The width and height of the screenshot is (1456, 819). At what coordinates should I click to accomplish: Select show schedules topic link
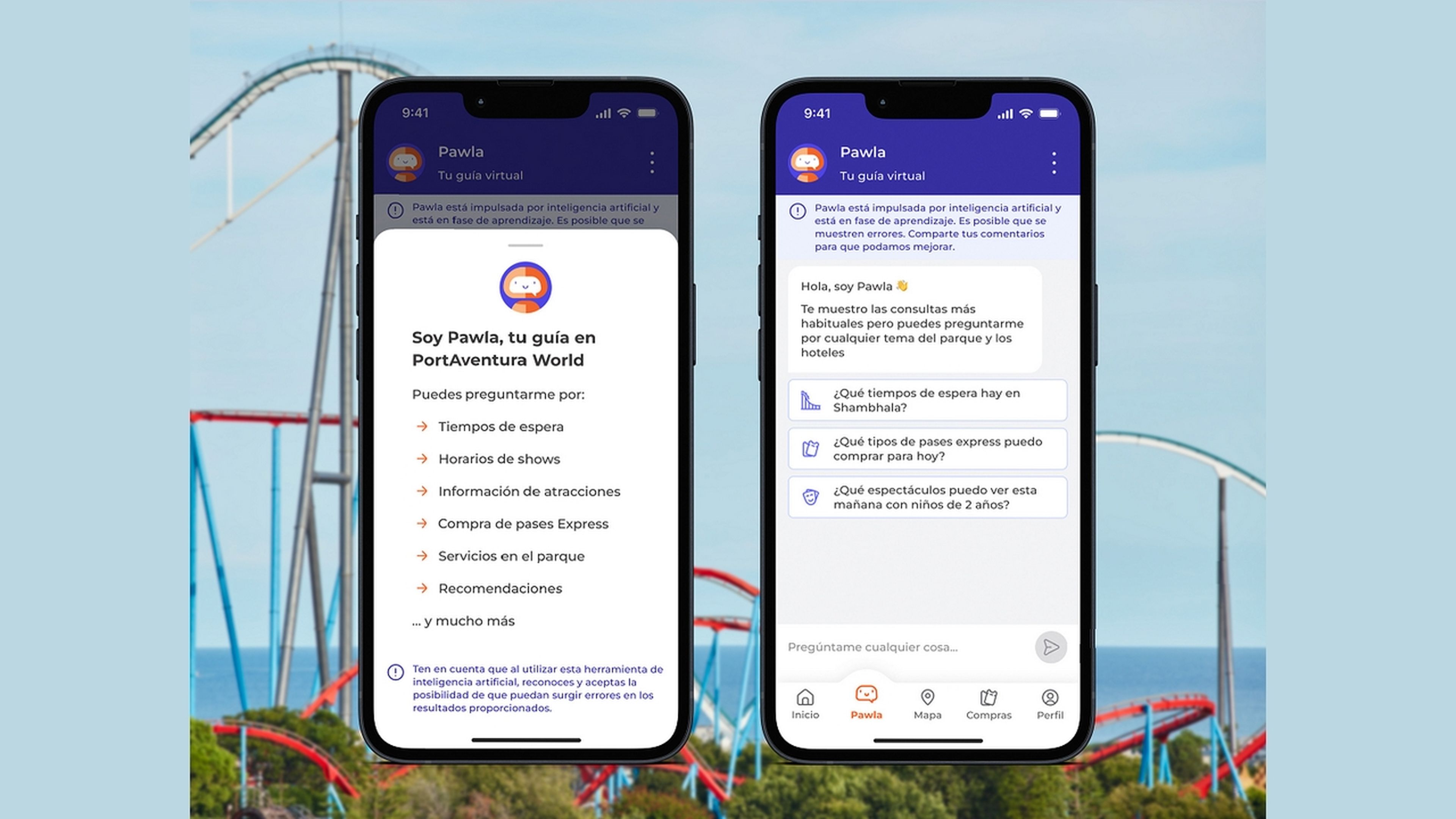coord(499,458)
